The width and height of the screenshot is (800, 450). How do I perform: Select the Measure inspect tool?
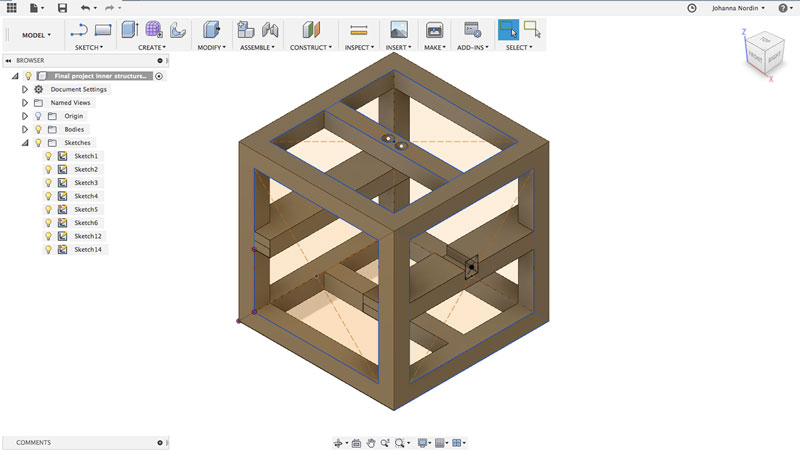pyautogui.click(x=359, y=31)
